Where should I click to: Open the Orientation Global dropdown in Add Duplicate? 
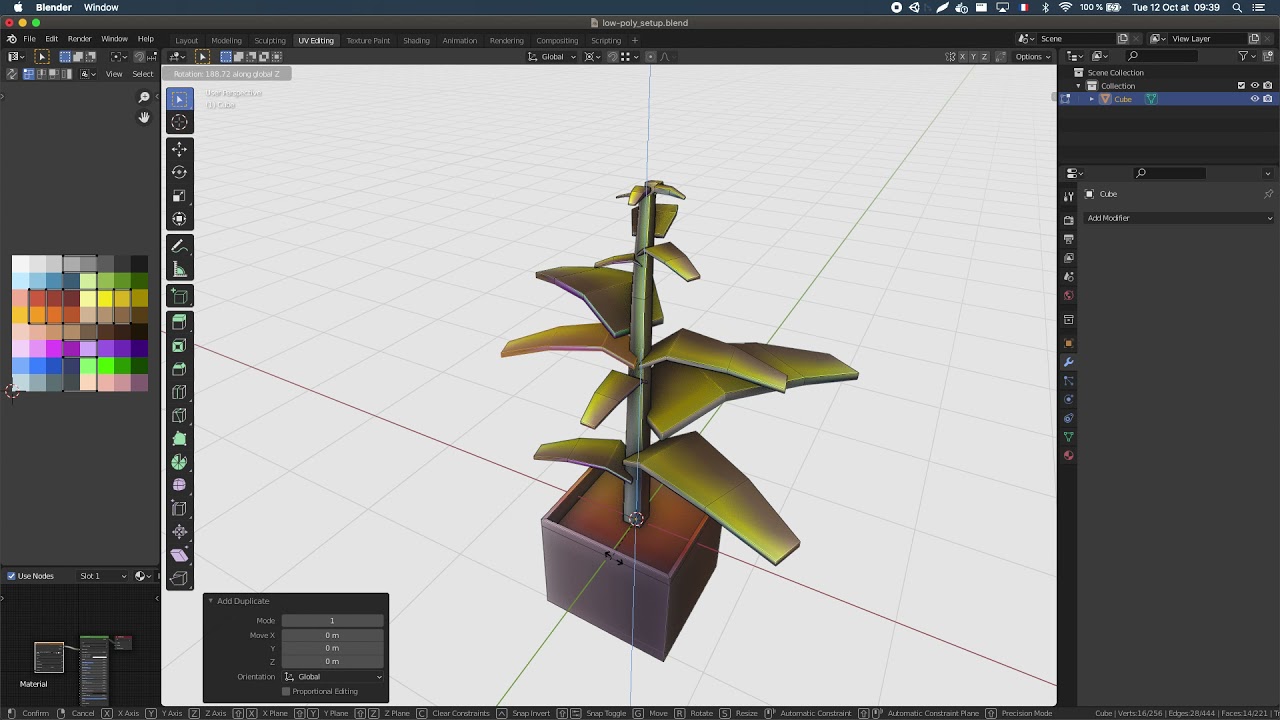[333, 677]
